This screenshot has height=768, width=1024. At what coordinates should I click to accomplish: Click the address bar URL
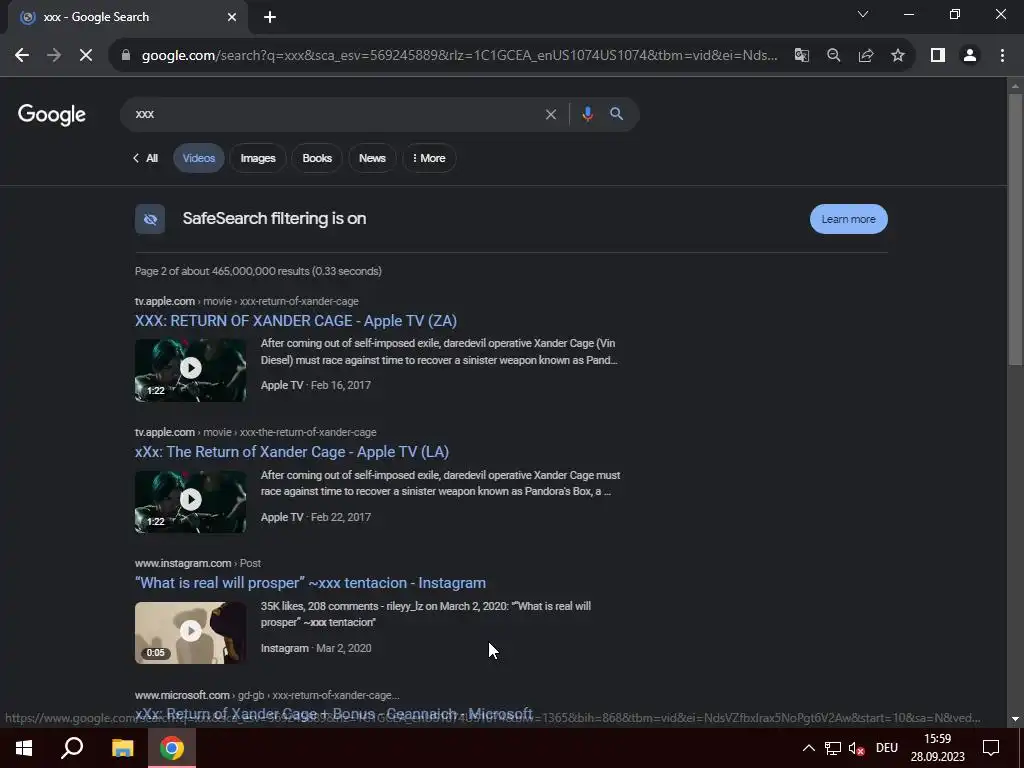[459, 56]
